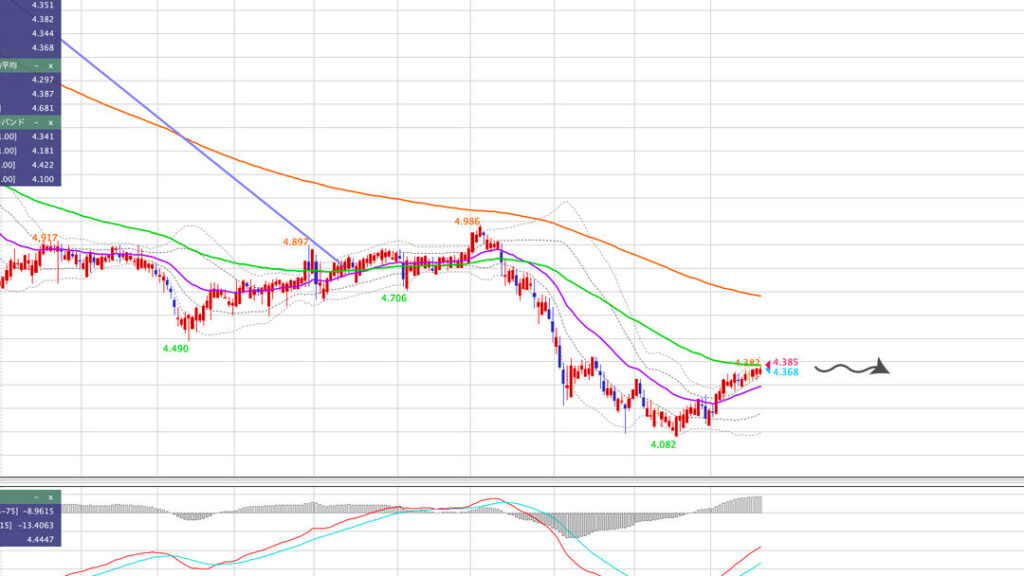Viewport: 1024px width, 576px height.
Task: Click the pink 4.385 price marker
Action: coord(784,362)
